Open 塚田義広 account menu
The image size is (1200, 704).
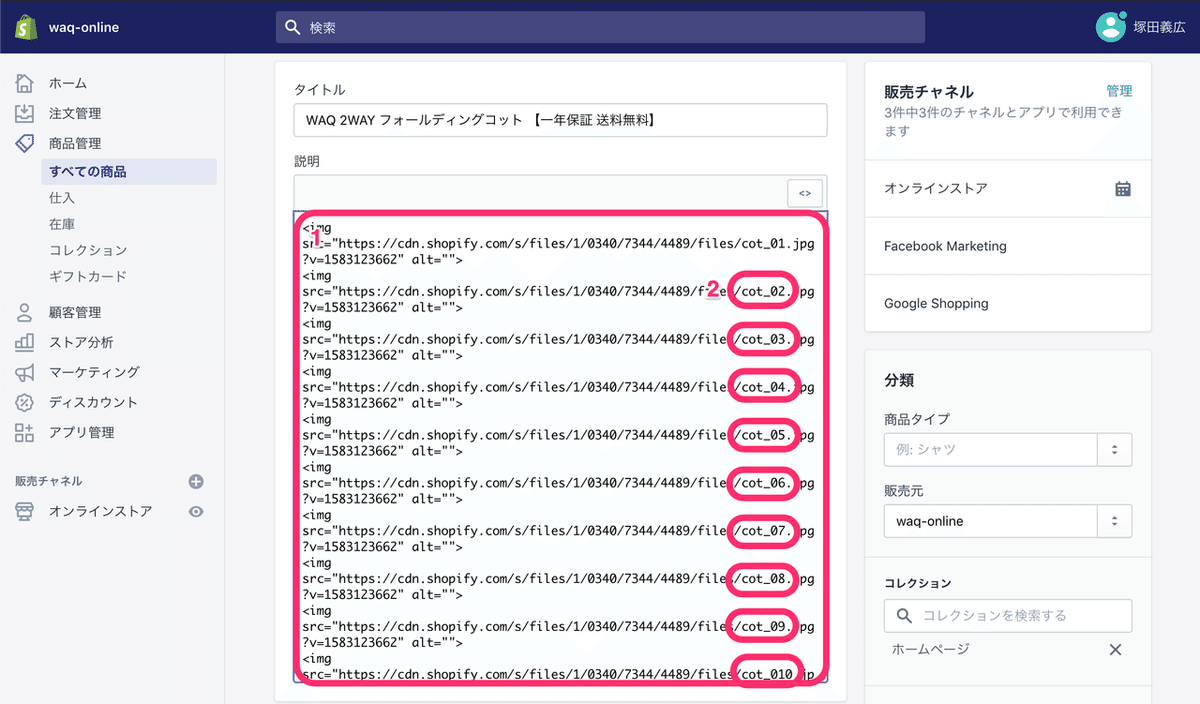click(x=1159, y=28)
